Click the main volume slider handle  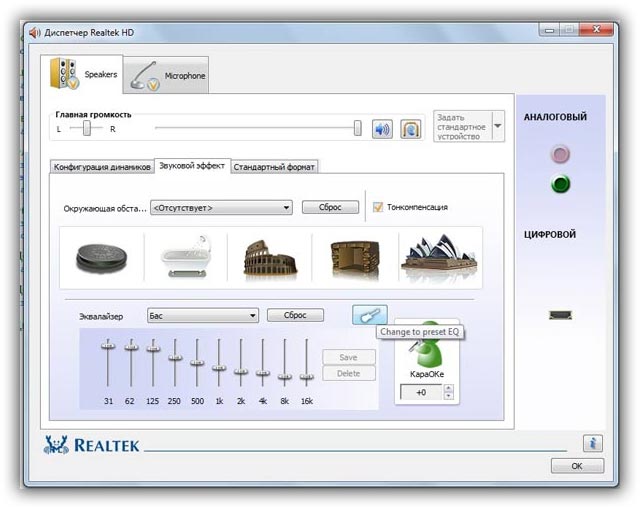[x=358, y=128]
